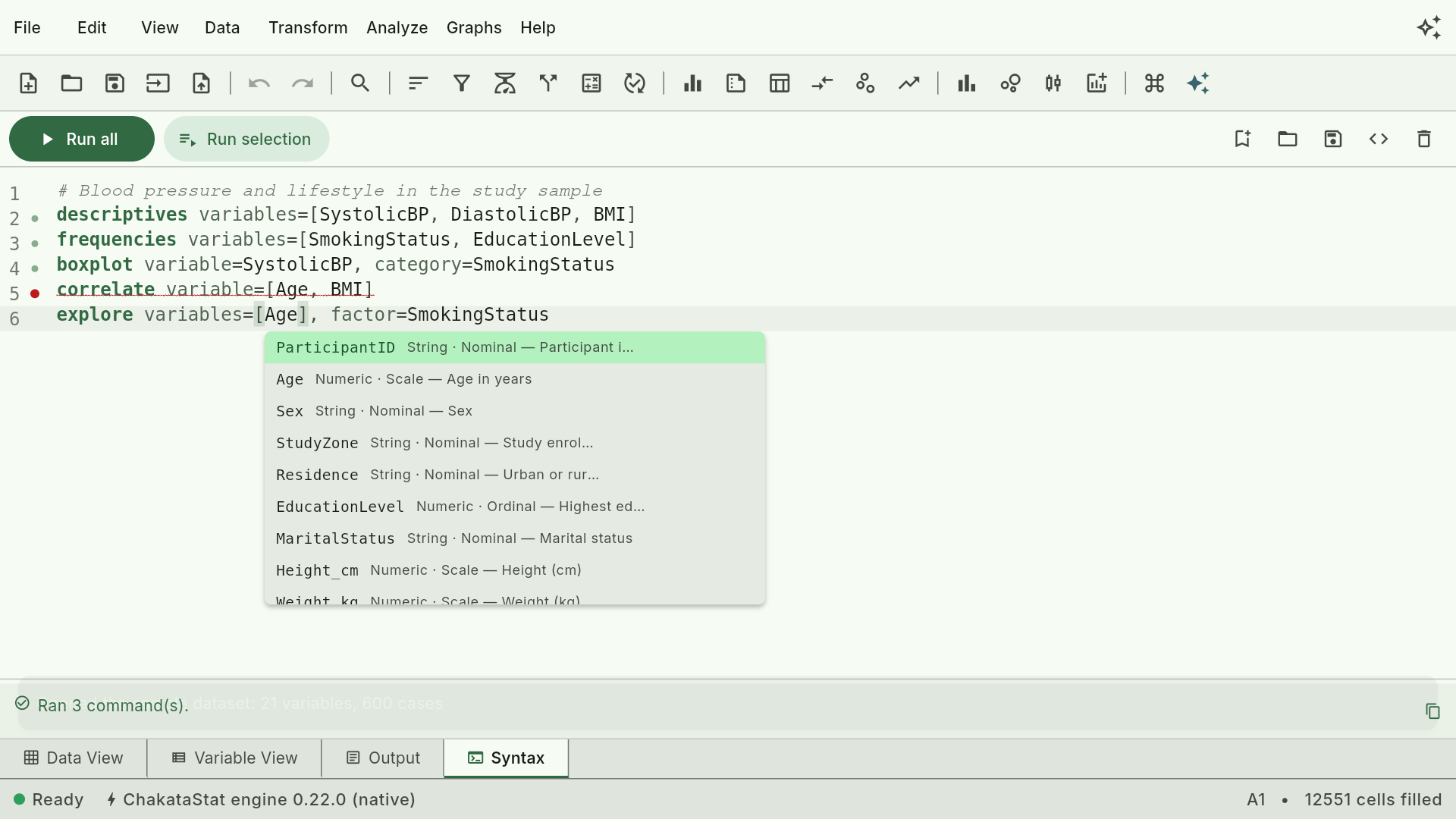Place cursor on the correlate command line
The width and height of the screenshot is (1456, 819).
point(215,290)
